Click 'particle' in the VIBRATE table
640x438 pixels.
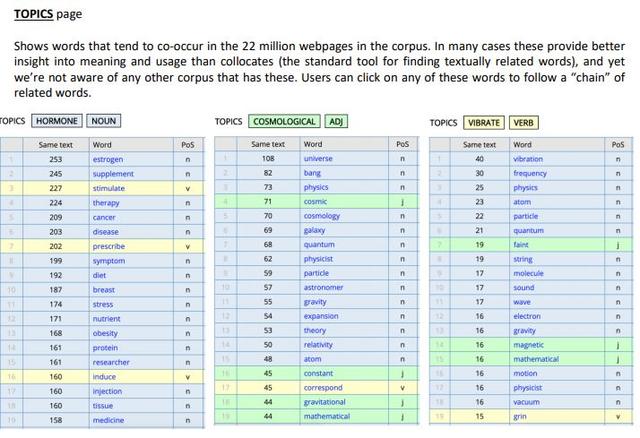coord(526,216)
